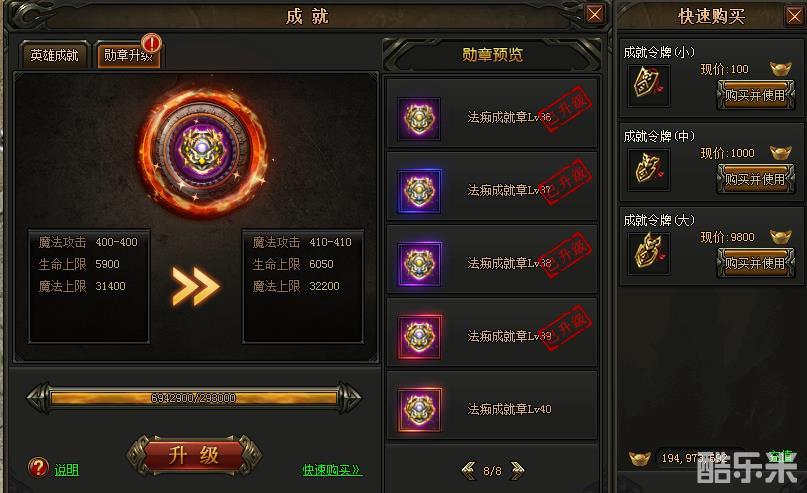Open the 快速购买 green link
This screenshot has width=807, height=493.
click(x=332, y=470)
